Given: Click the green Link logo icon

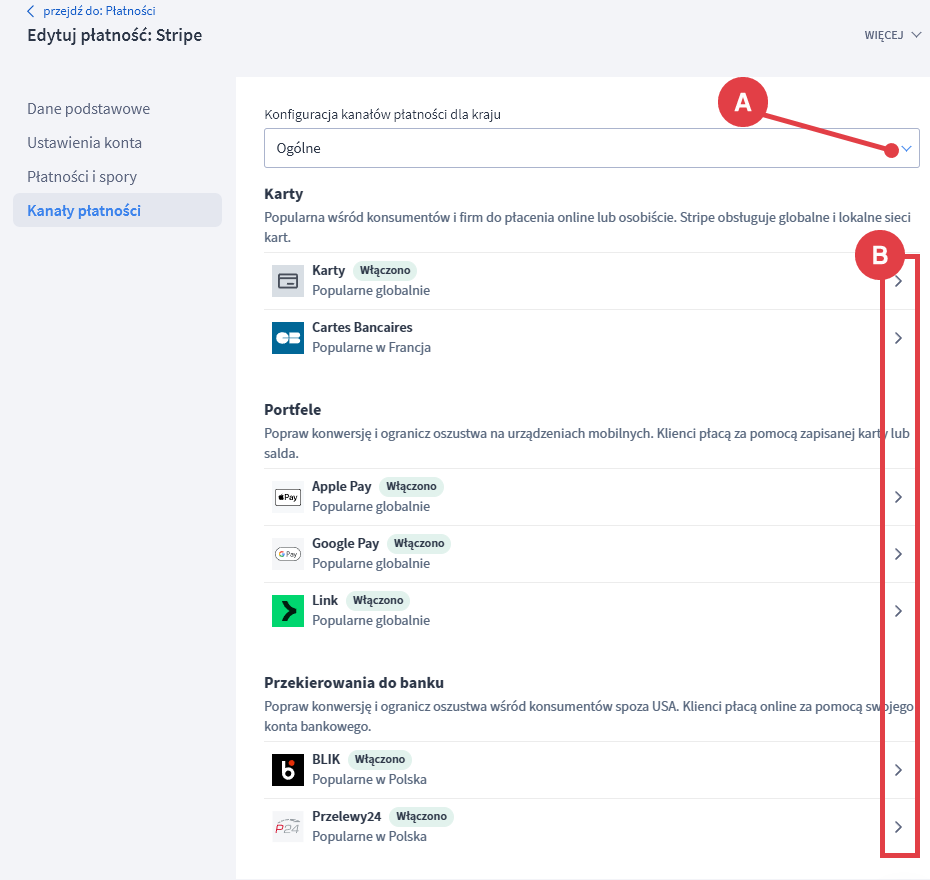Looking at the screenshot, I should point(287,611).
